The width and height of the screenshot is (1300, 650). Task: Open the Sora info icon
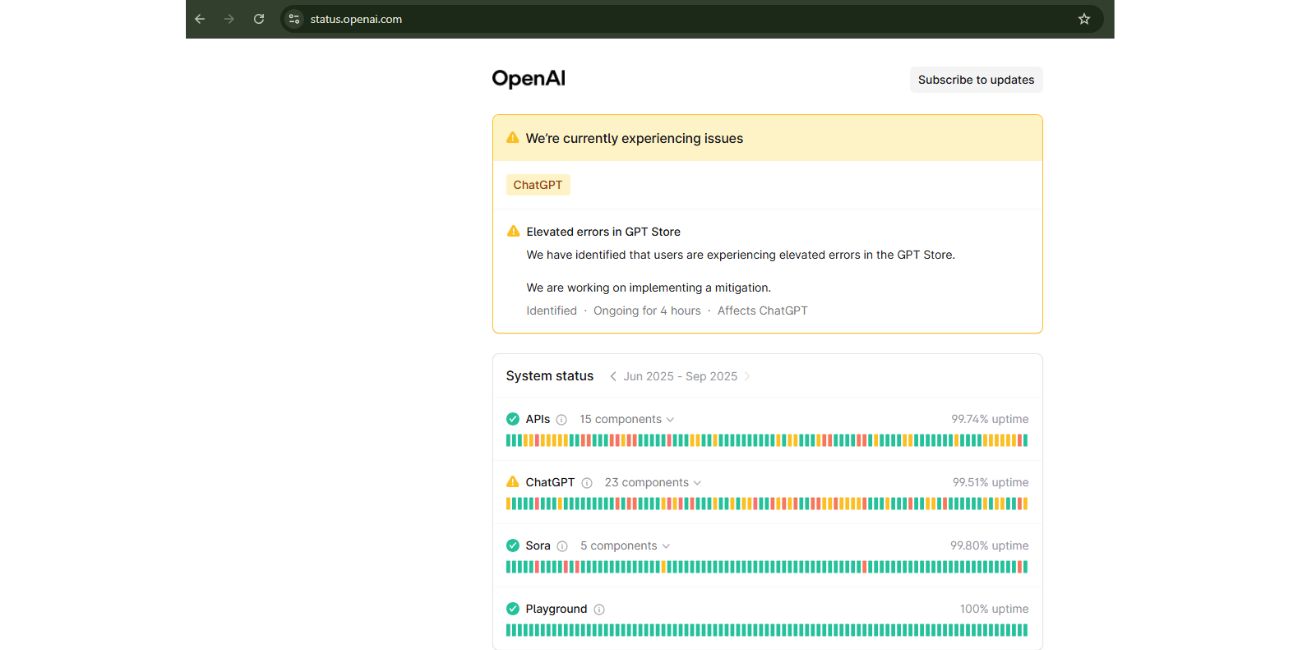pos(562,546)
